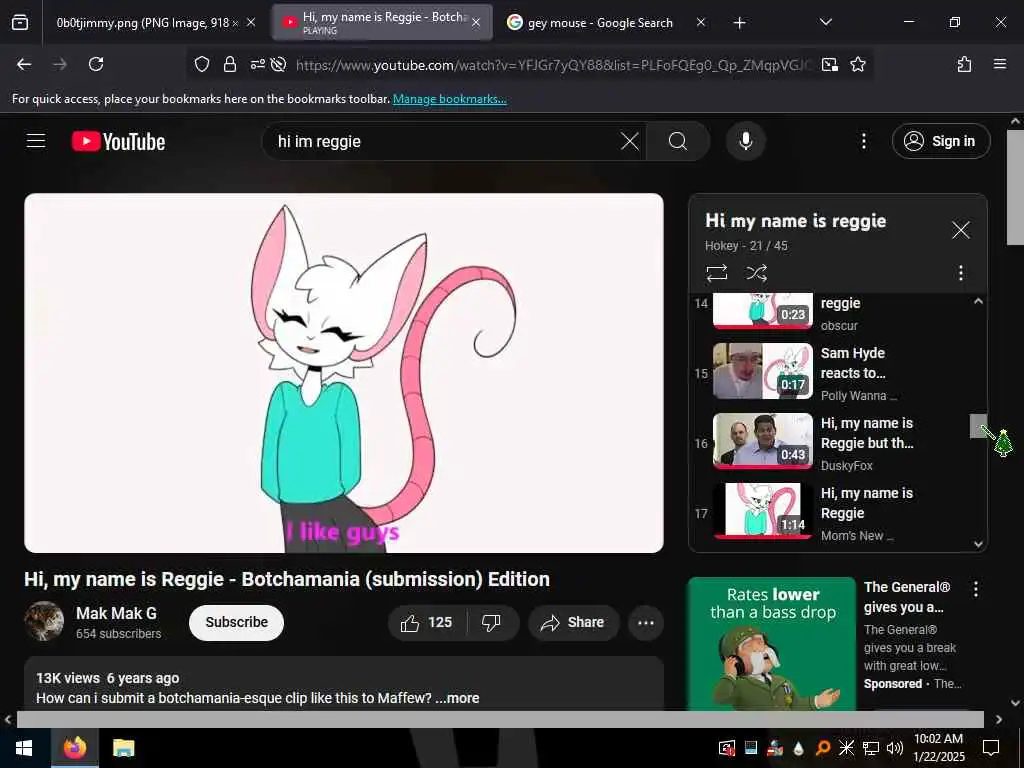Dislike the video with thumbs down
Image resolution: width=1024 pixels, height=768 pixels.
492,622
